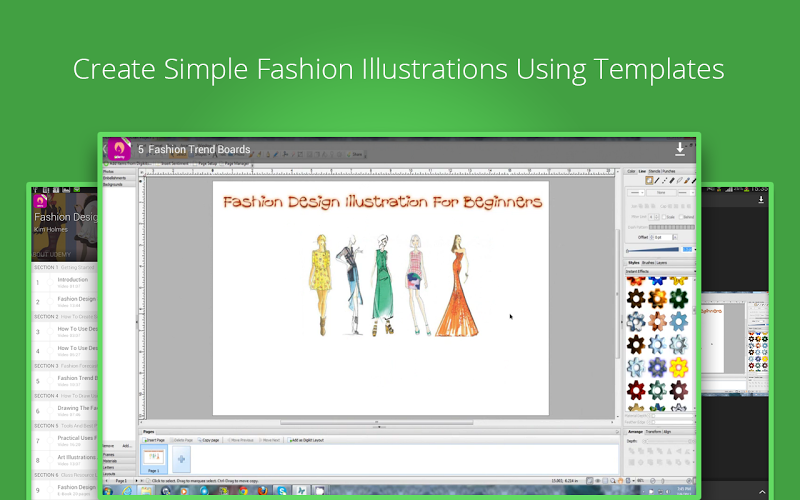Click the add new page plus thumbnail
The height and width of the screenshot is (500, 800).
[x=181, y=459]
